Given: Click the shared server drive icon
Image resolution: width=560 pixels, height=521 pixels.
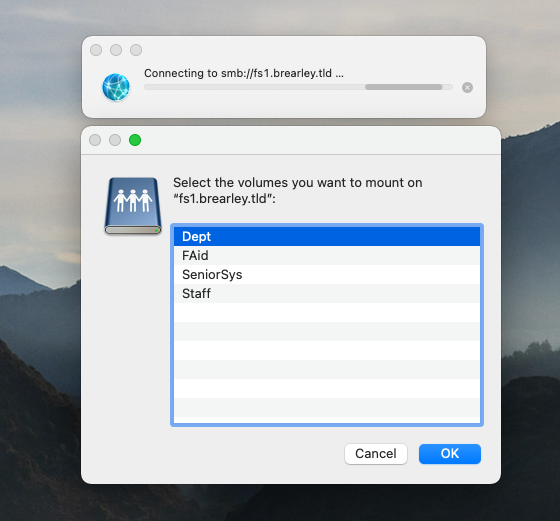Looking at the screenshot, I should pyautogui.click(x=133, y=206).
